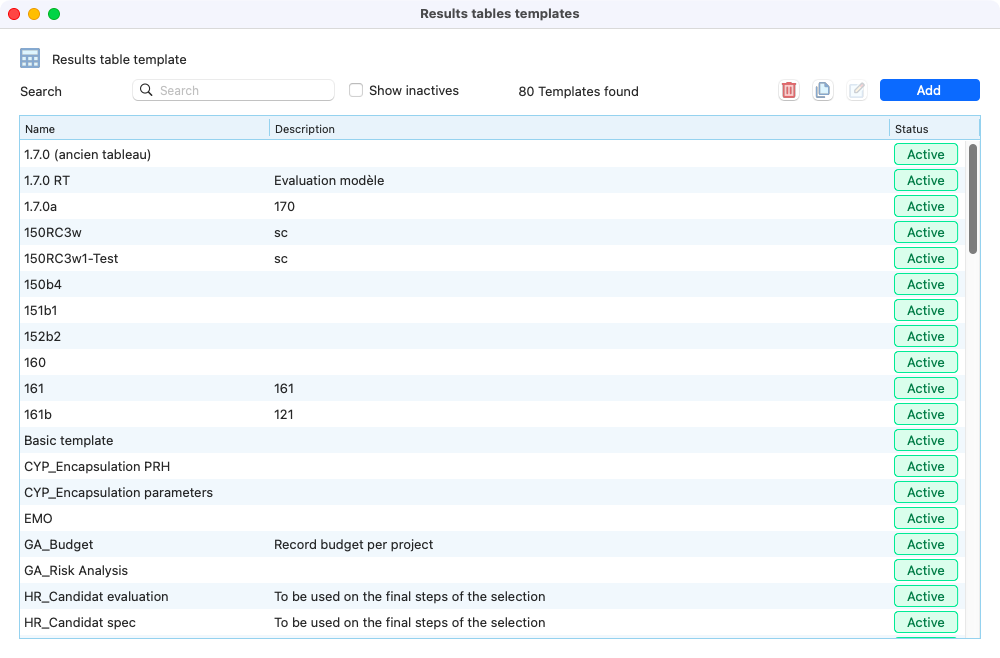Image resolution: width=1000 pixels, height=658 pixels.
Task: Select the '150RC3w1-Test' template
Action: 492,258
